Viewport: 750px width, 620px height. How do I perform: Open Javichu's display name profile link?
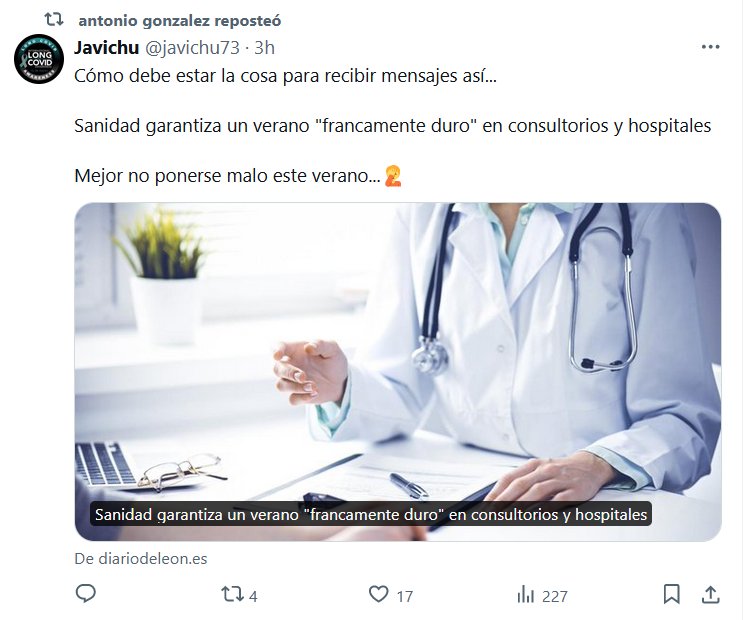coord(106,48)
